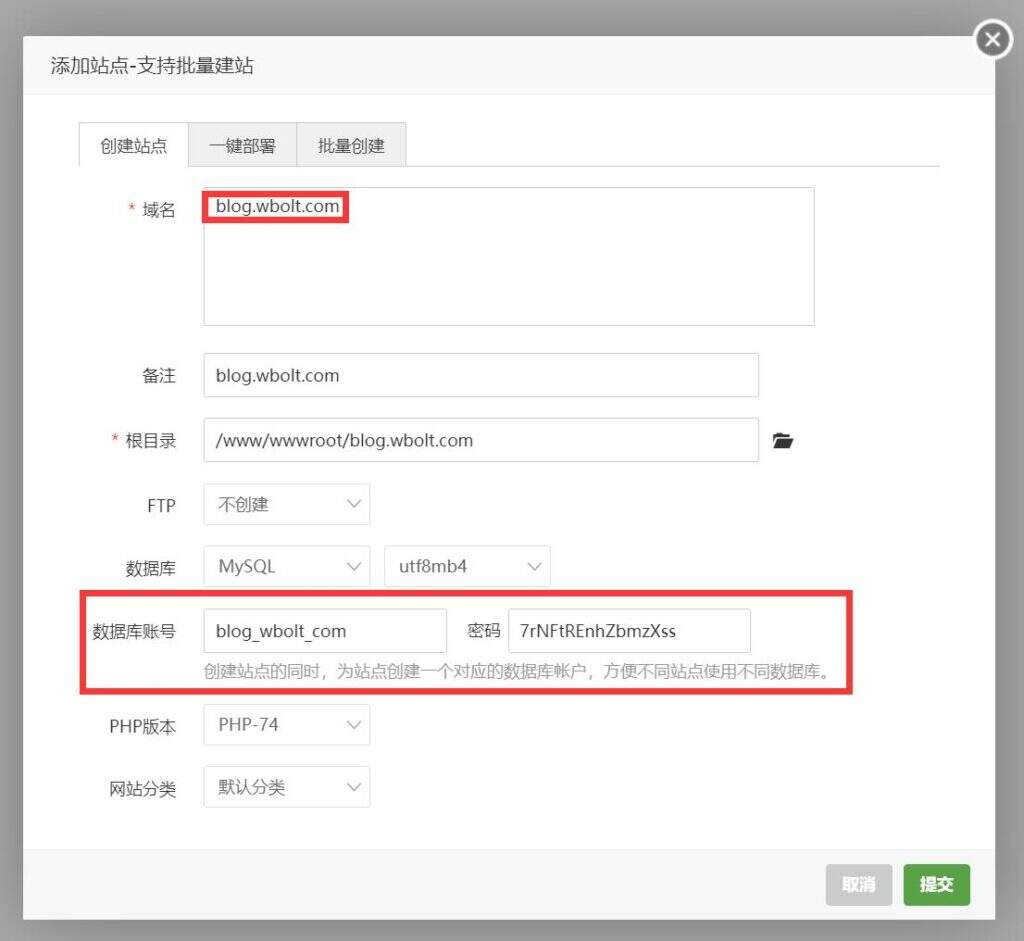Click the 域名 field label
Screen dimensions: 1024x941
pyautogui.click(x=158, y=210)
